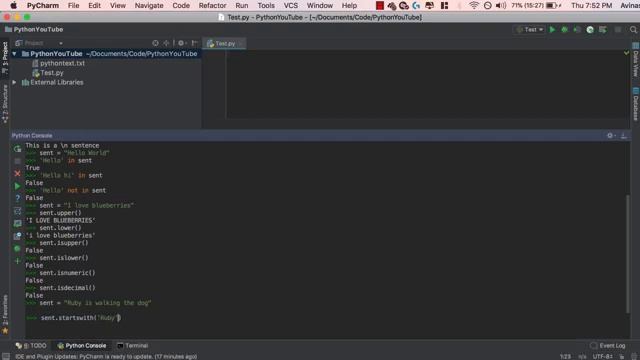Open the Edit menu

click(94, 5)
